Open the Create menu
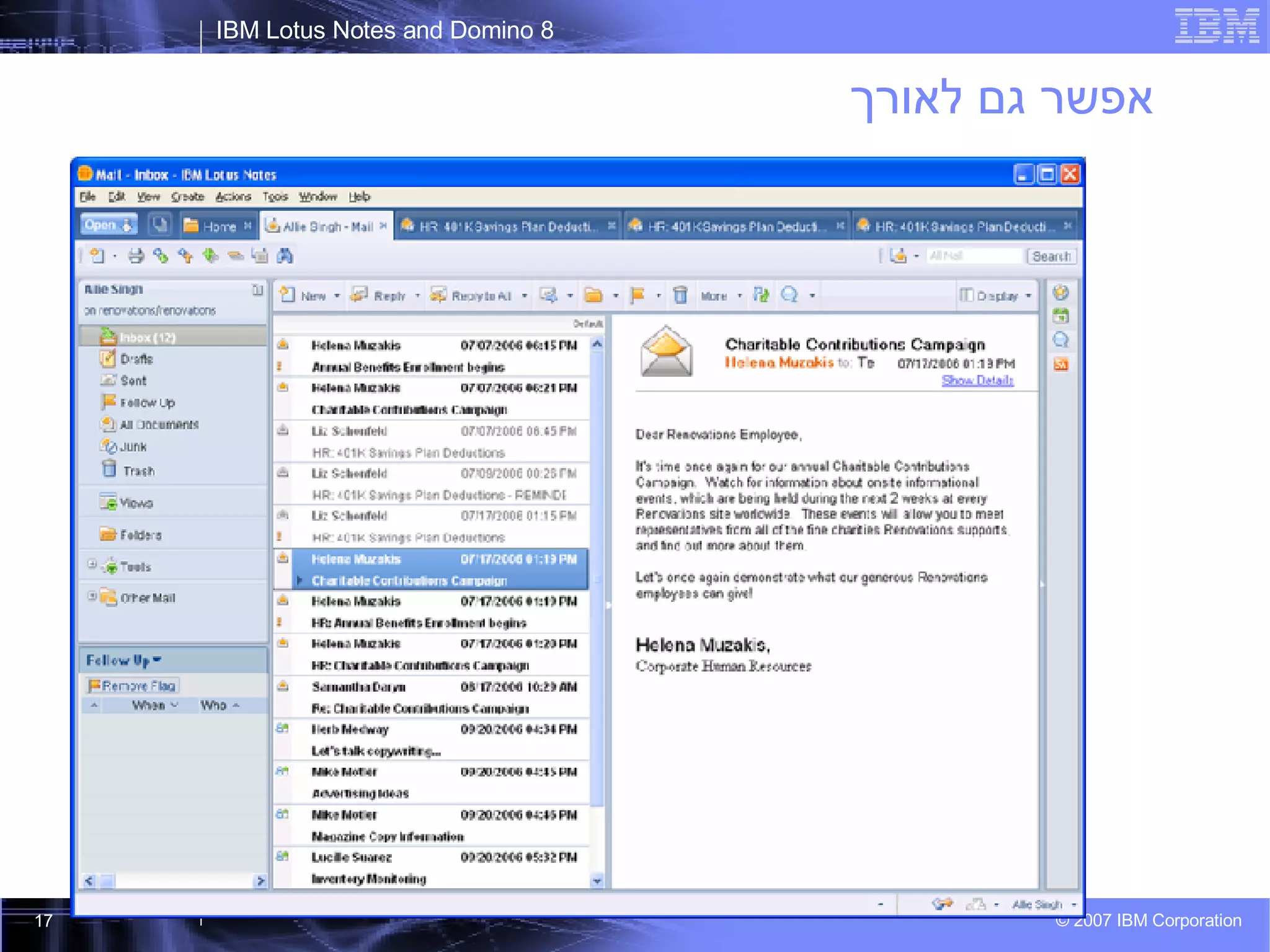This screenshot has width=1270, height=952. [x=187, y=196]
